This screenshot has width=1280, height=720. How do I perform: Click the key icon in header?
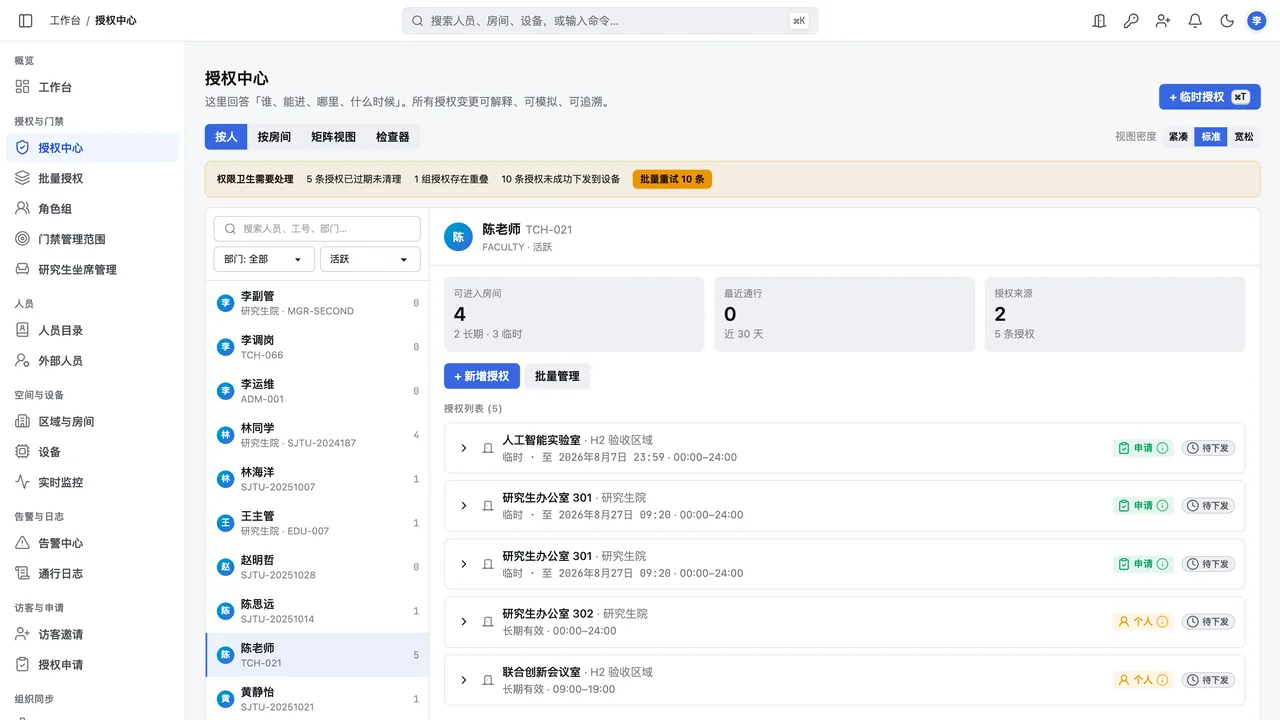click(1131, 20)
